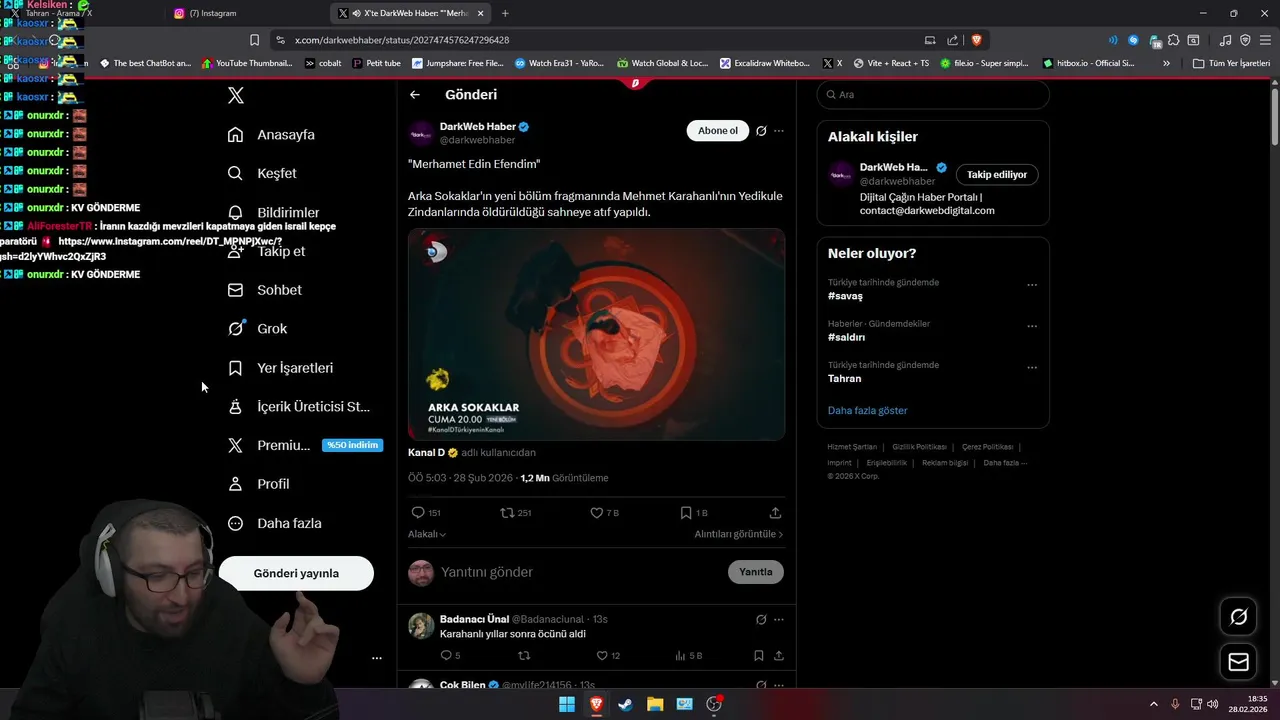The width and height of the screenshot is (1280, 720).
Task: Open Excalidraw Whiteboard bookmark
Action: pyautogui.click(x=765, y=63)
